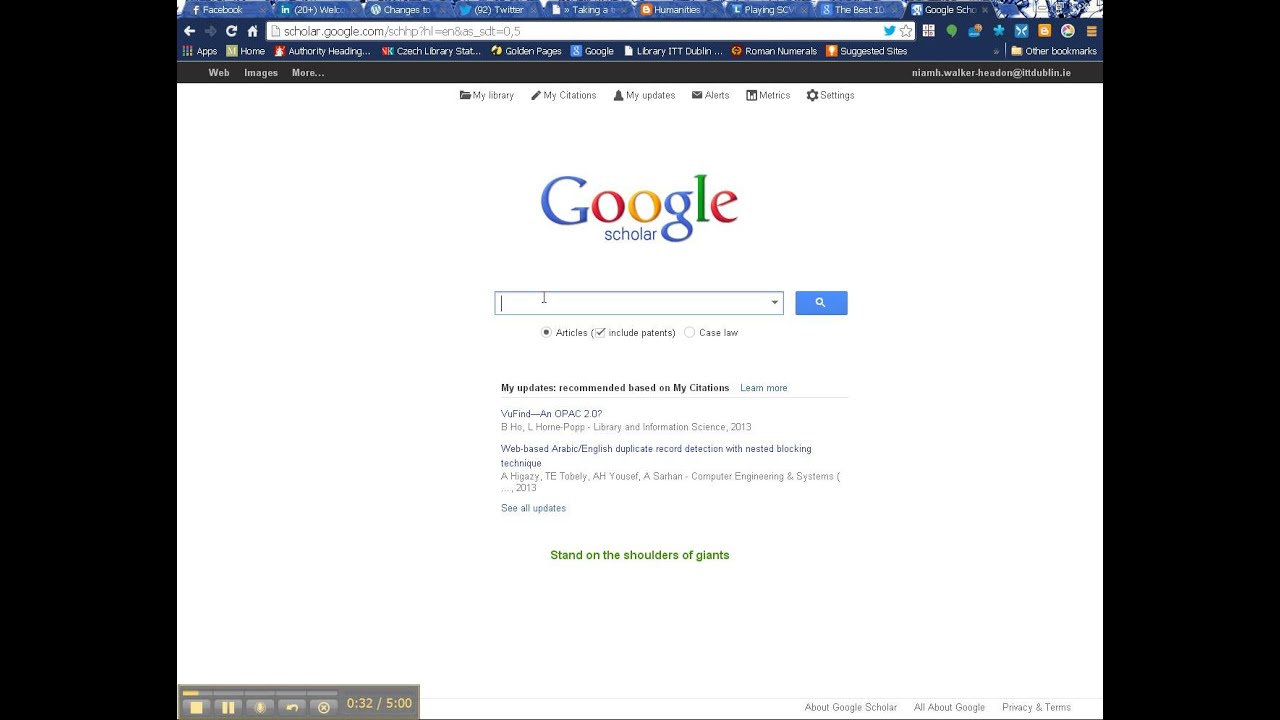The height and width of the screenshot is (720, 1280).
Task: Open My updates bell link
Action: [644, 95]
